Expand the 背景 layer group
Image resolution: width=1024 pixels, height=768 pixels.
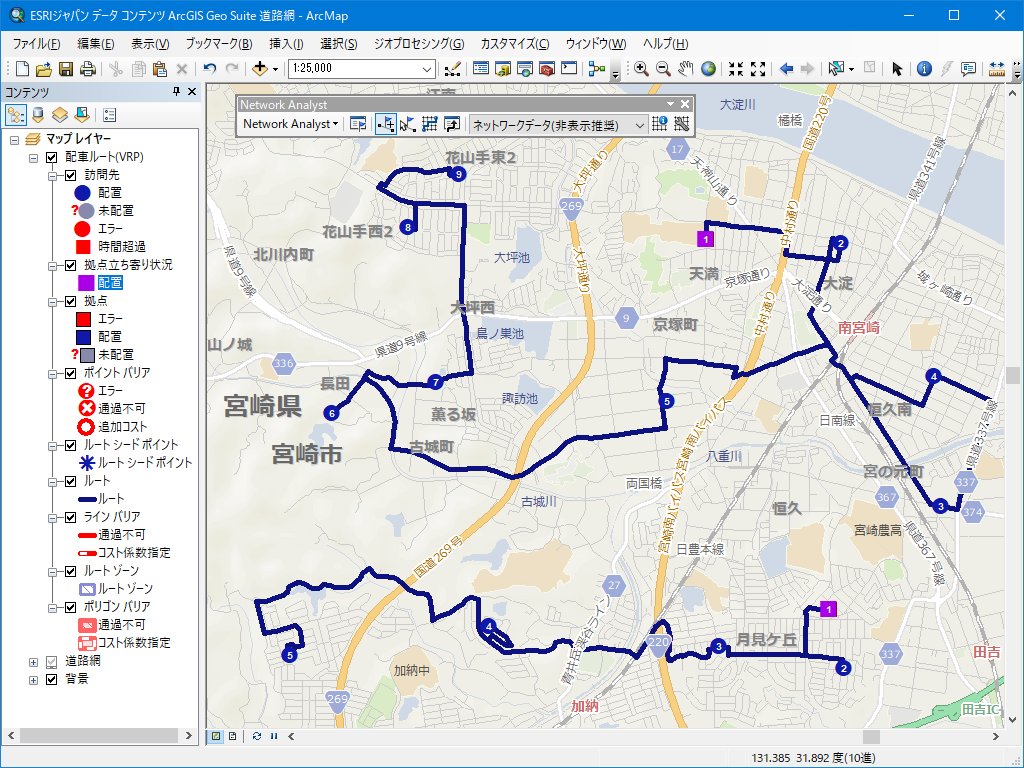tap(33, 680)
